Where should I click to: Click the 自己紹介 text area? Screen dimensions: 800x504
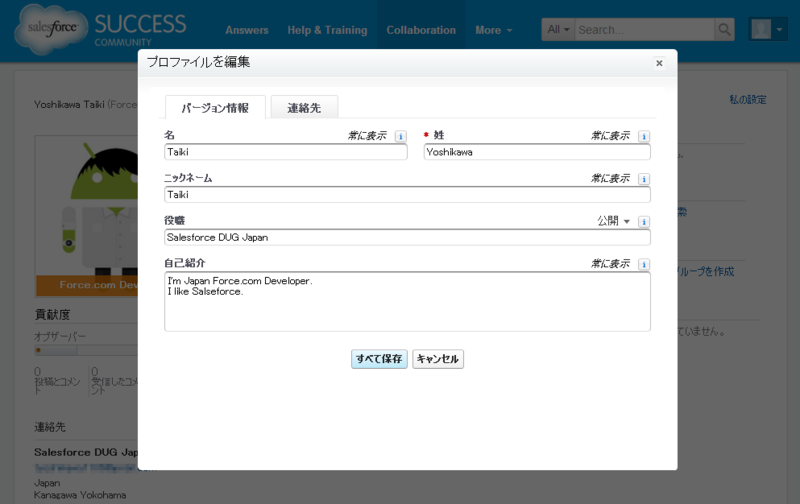[x=407, y=301]
